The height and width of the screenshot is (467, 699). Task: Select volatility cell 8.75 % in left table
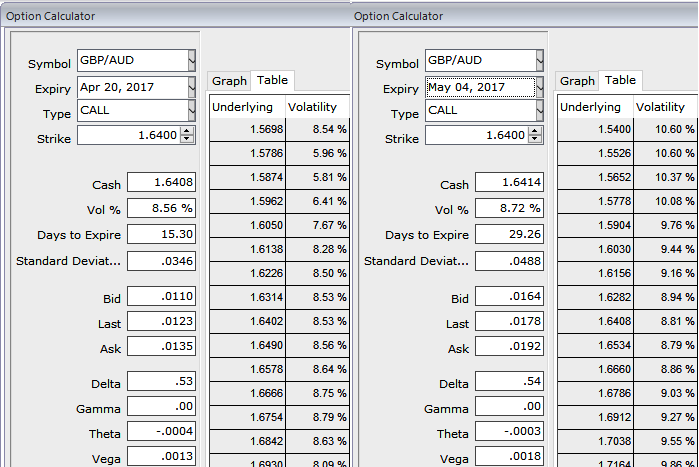point(317,394)
